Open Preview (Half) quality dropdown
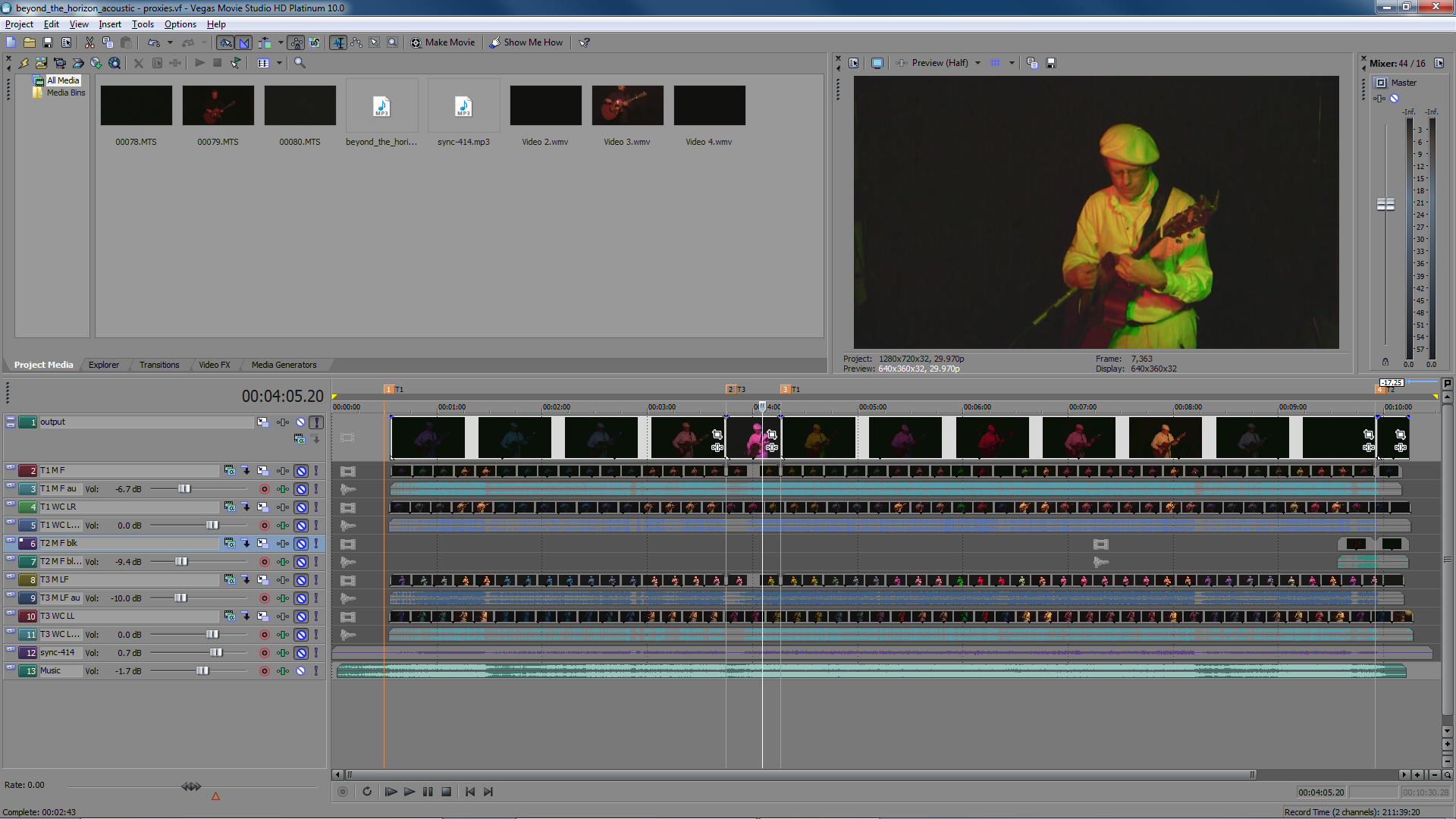Viewport: 1456px width, 819px height. (x=977, y=63)
